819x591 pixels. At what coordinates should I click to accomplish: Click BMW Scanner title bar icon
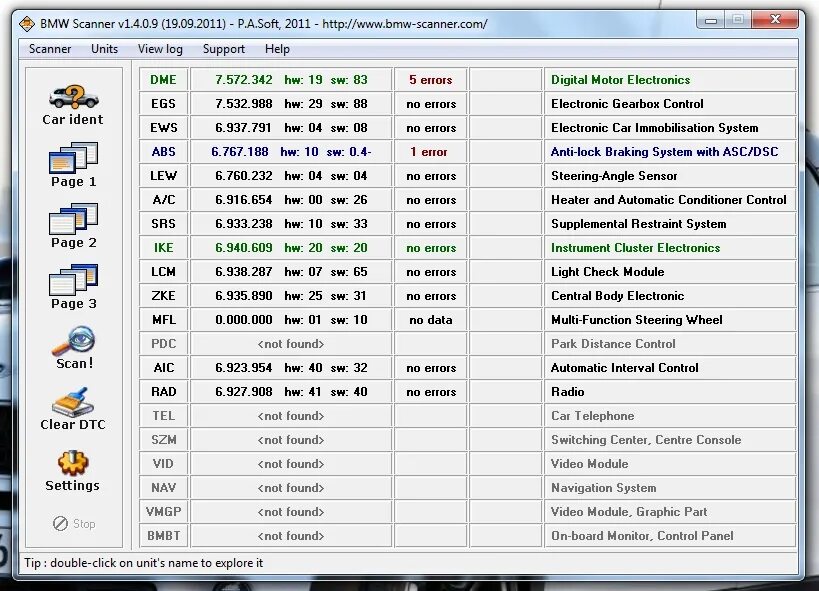(27, 24)
